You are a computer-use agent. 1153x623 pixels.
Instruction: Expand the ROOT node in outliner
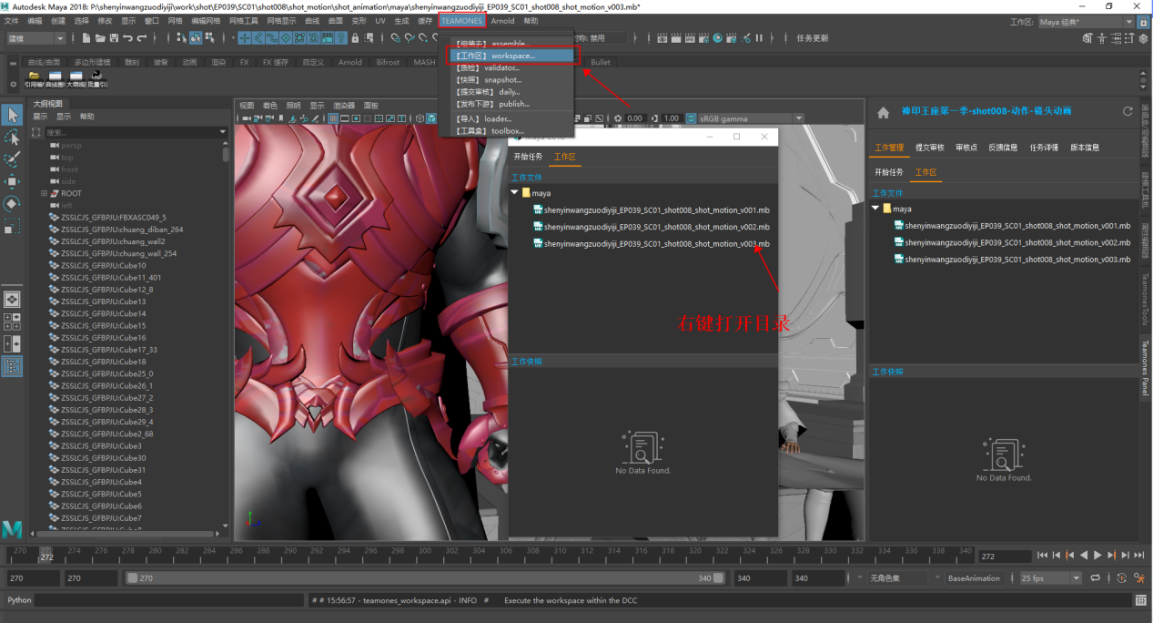[x=45, y=193]
